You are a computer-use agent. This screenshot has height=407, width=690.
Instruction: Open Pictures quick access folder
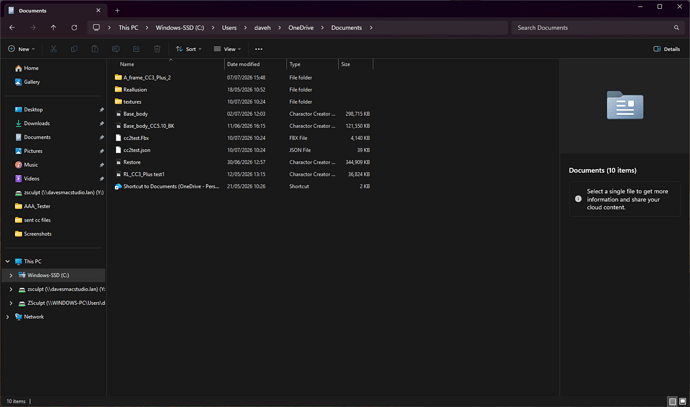click(29, 151)
